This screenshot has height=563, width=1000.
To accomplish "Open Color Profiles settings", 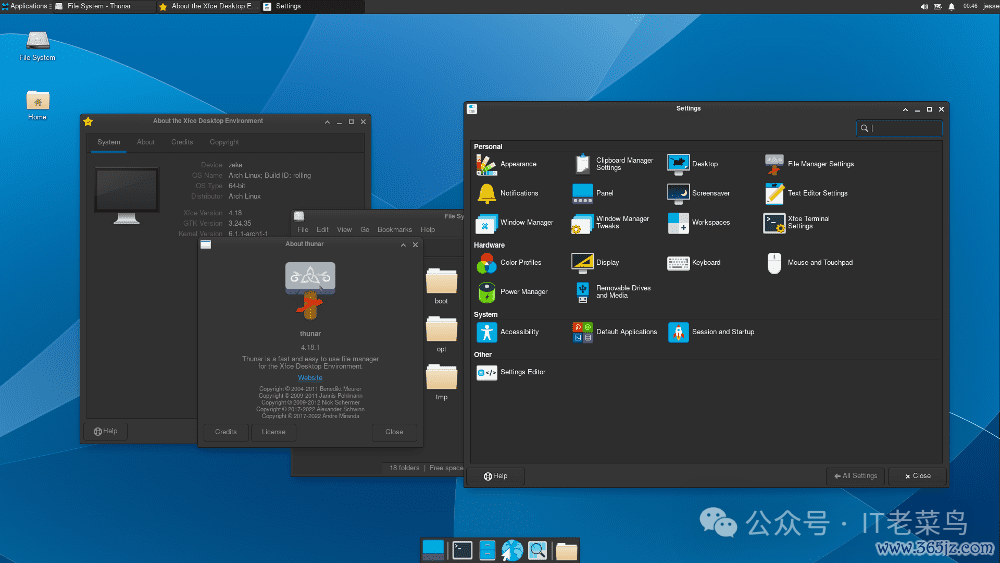I will 508,263.
